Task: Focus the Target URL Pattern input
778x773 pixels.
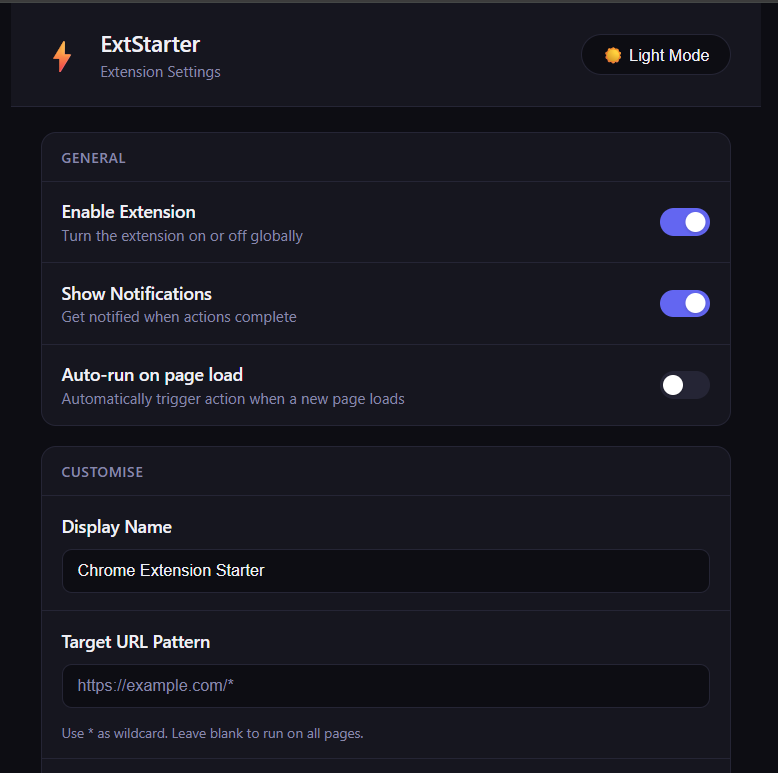Action: [386, 686]
